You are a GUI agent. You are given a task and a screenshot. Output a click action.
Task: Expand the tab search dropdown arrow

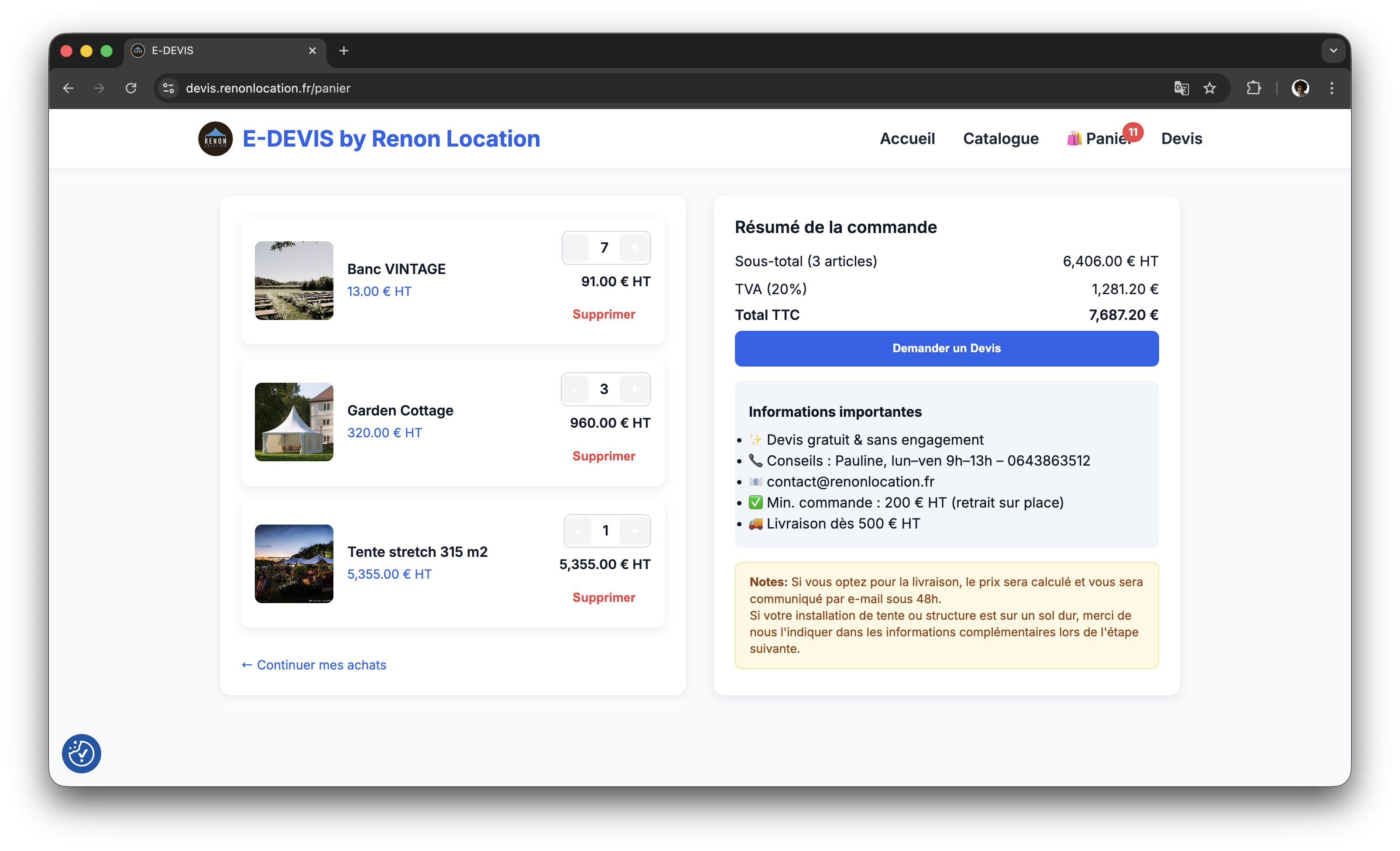1333,51
